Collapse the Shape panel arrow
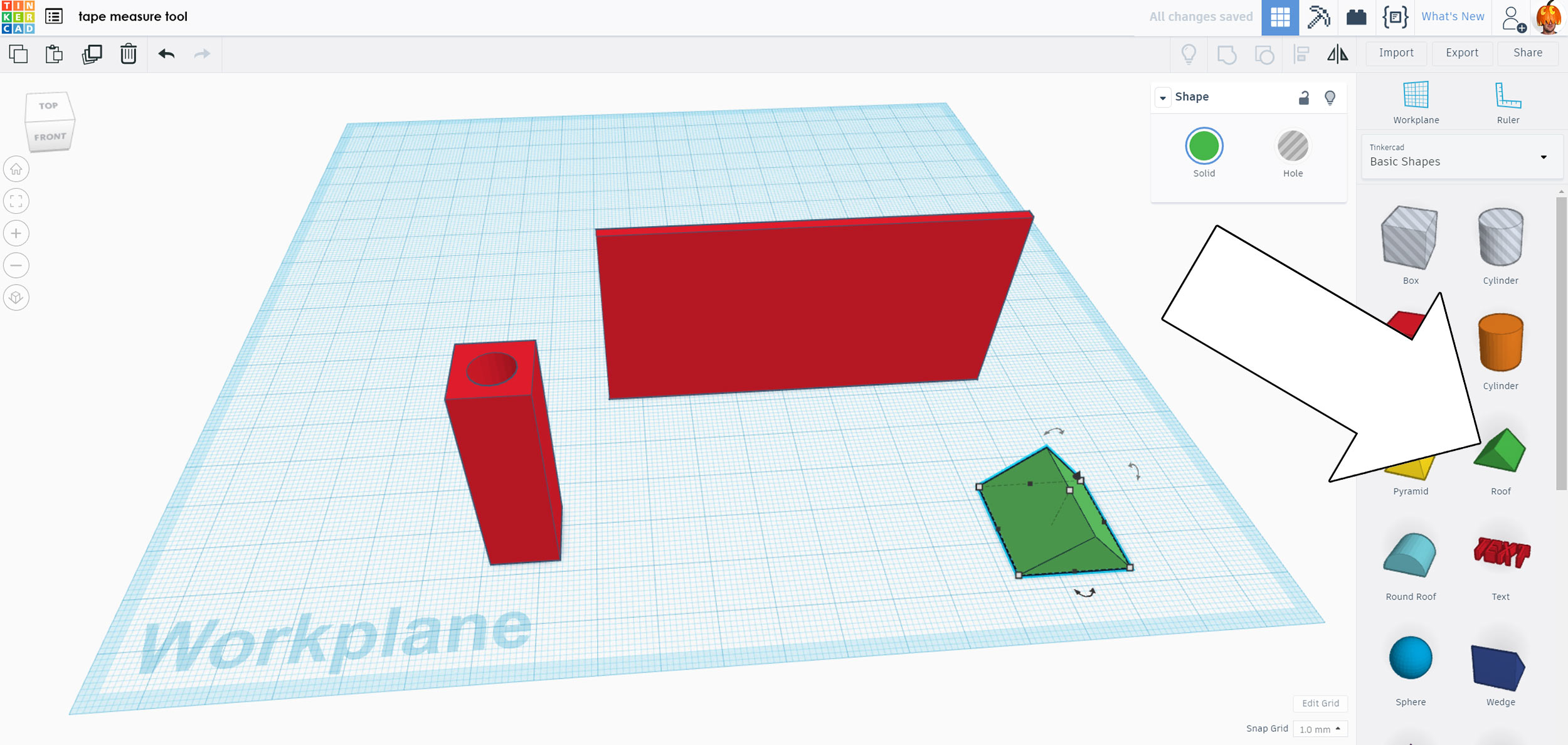The image size is (1568, 745). click(1163, 97)
